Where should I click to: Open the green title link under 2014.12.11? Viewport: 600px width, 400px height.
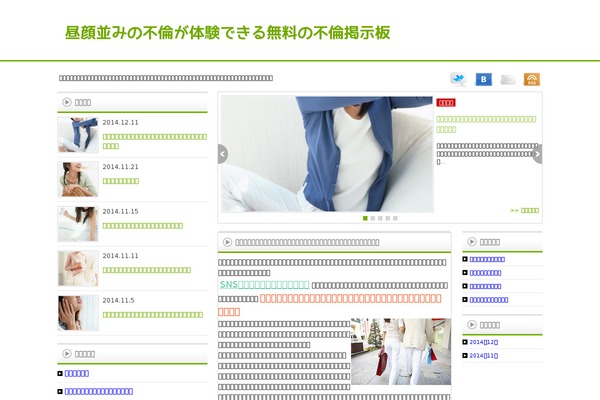point(155,141)
